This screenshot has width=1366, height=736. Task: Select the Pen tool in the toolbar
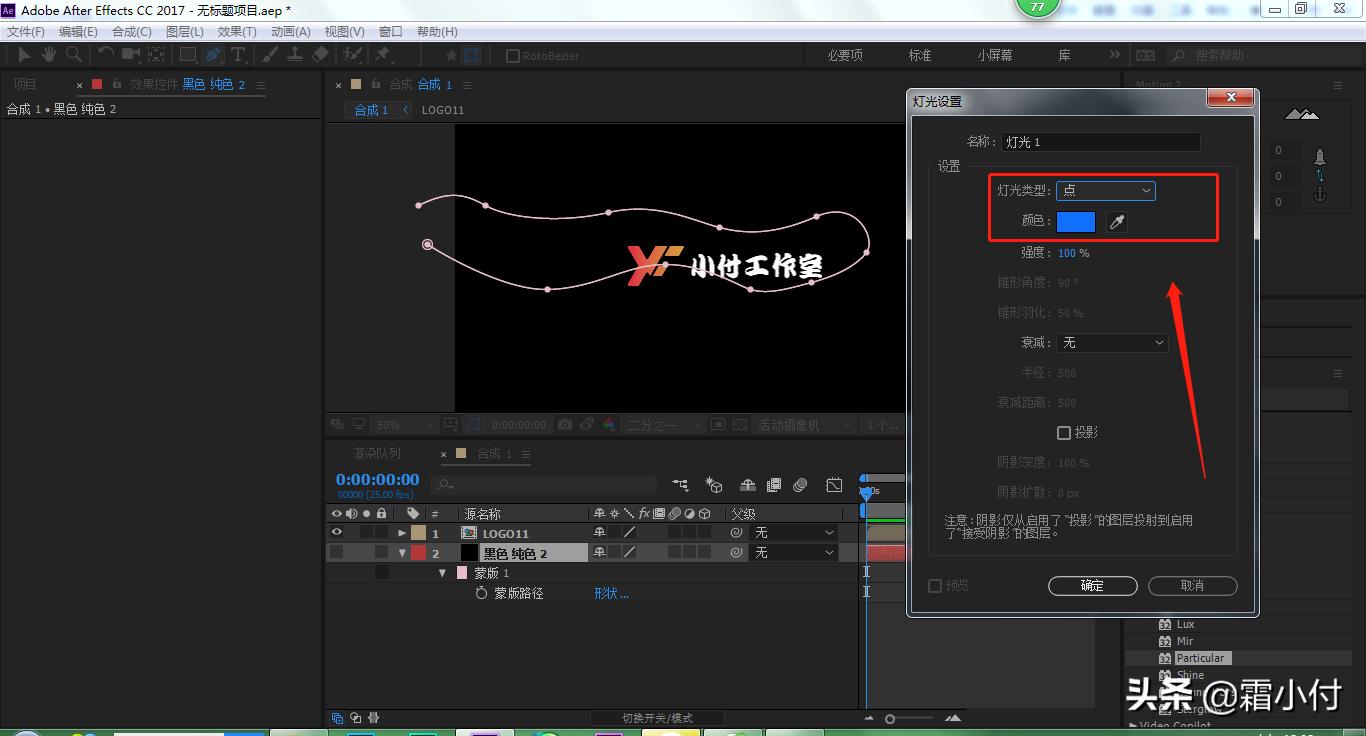[213, 54]
